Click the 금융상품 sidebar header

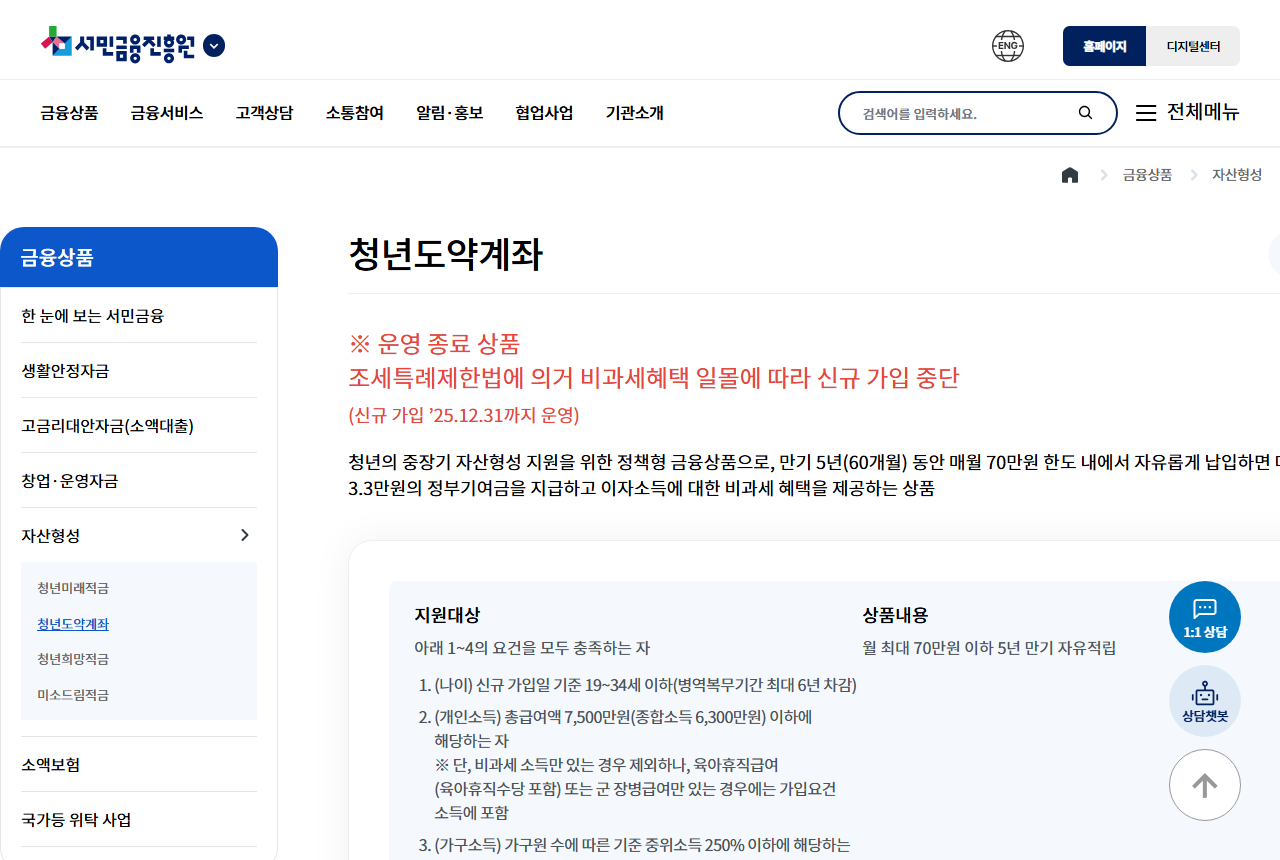tap(139, 258)
